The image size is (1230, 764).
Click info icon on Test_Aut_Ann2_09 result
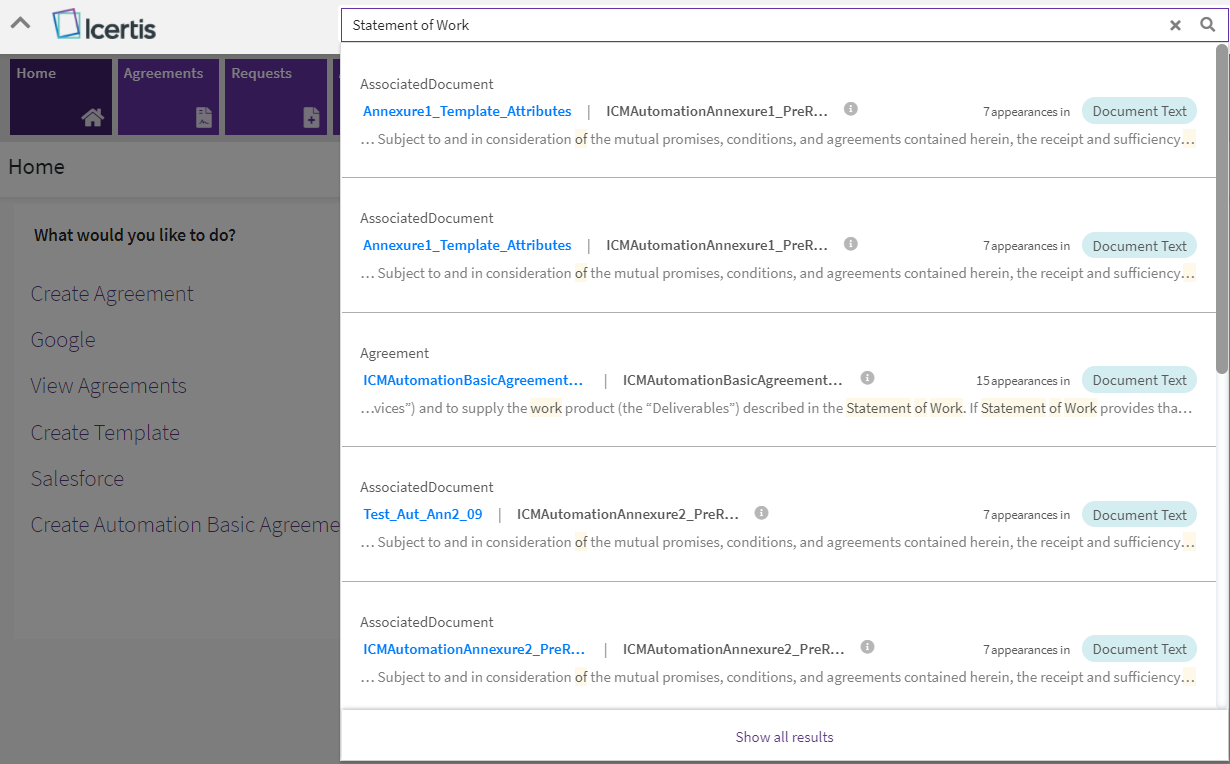761,513
